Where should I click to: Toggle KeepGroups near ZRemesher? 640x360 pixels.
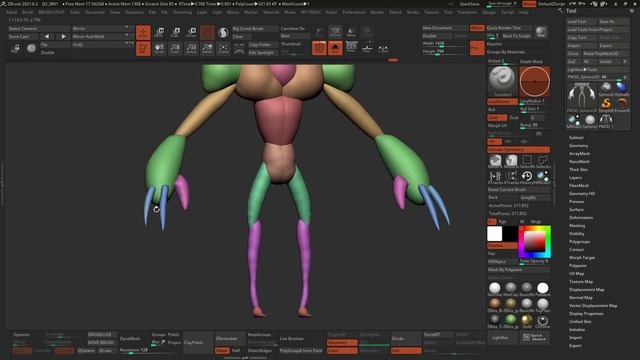coord(260,335)
